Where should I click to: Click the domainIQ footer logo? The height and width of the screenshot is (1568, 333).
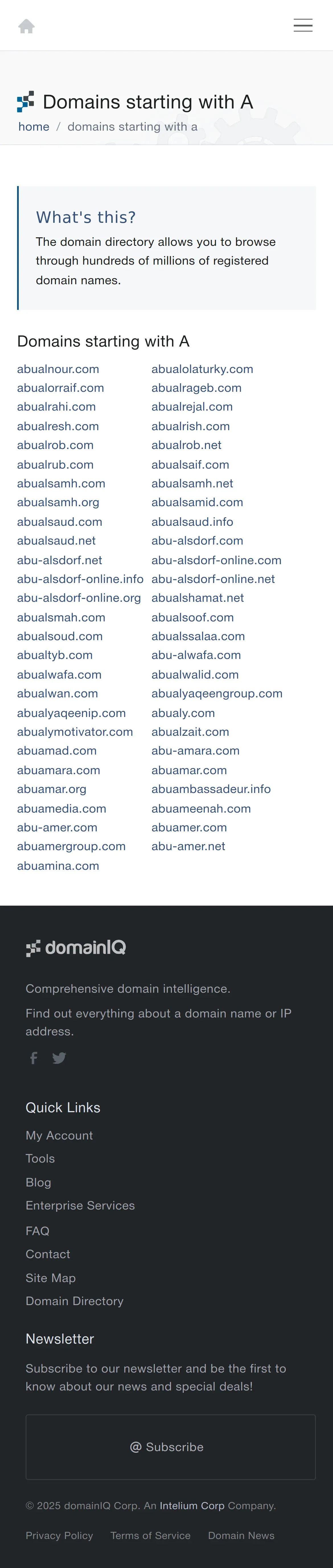[76, 947]
